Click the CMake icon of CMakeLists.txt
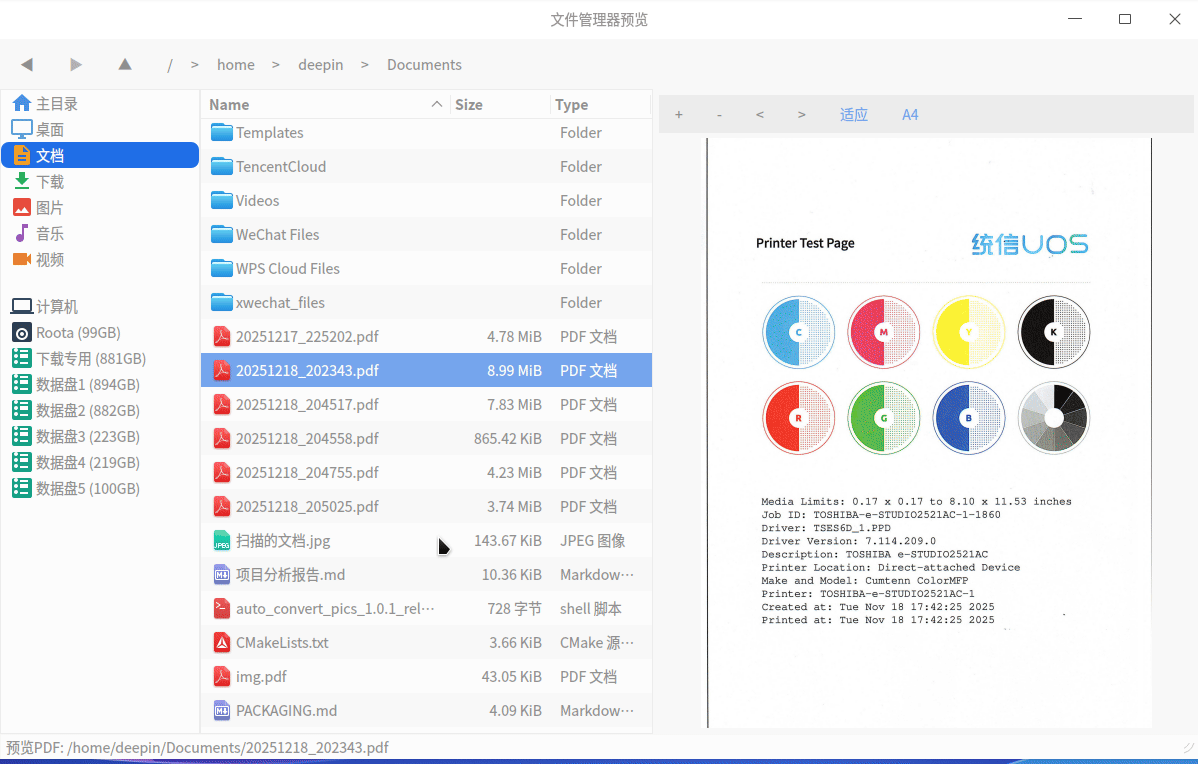This screenshot has height=764, width=1198. coord(222,643)
